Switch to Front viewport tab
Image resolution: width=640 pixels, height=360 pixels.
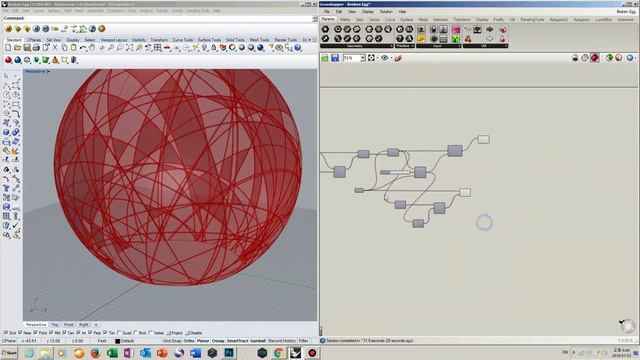pyautogui.click(x=69, y=325)
